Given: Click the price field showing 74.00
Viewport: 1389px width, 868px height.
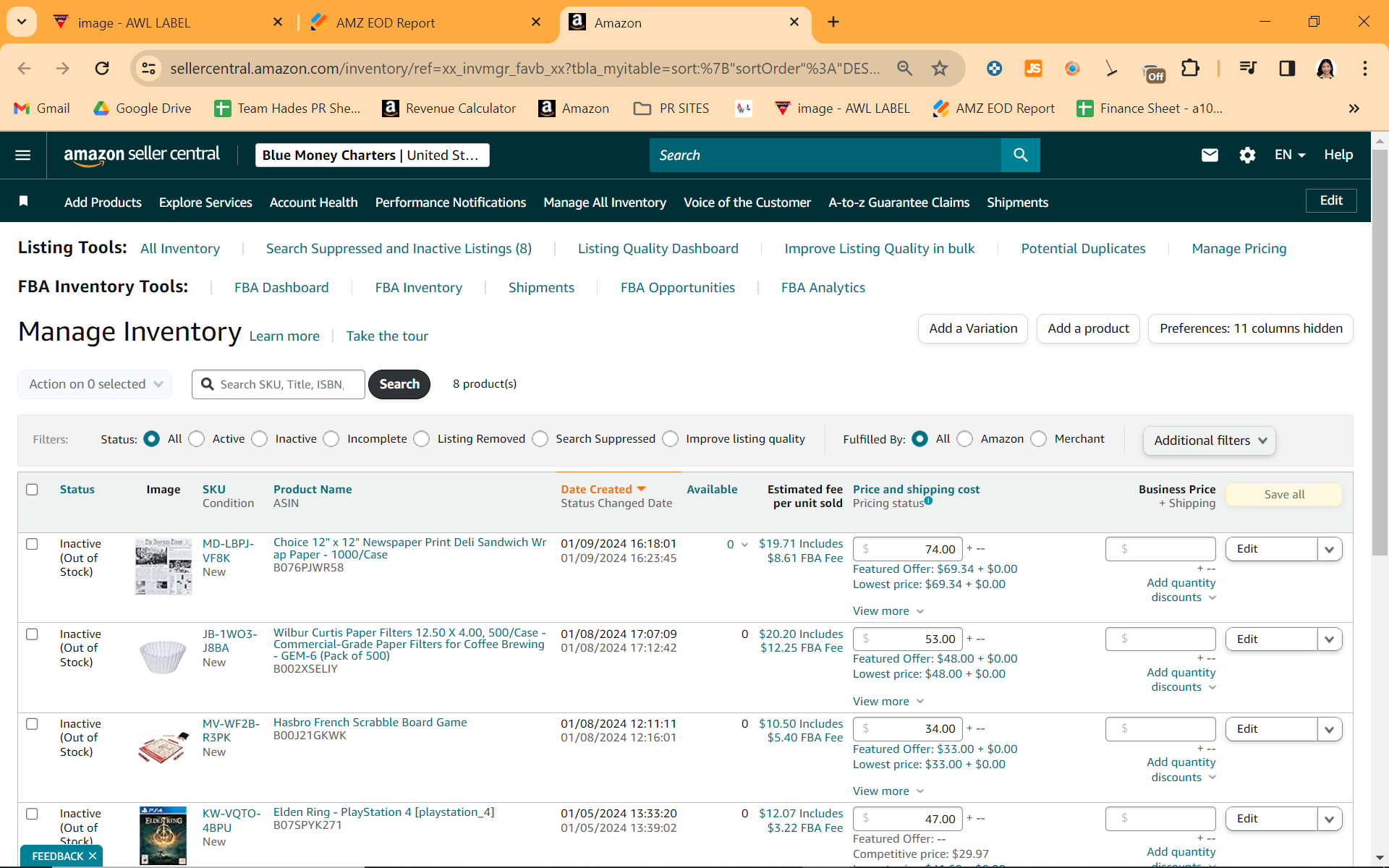Looking at the screenshot, I should pos(908,549).
